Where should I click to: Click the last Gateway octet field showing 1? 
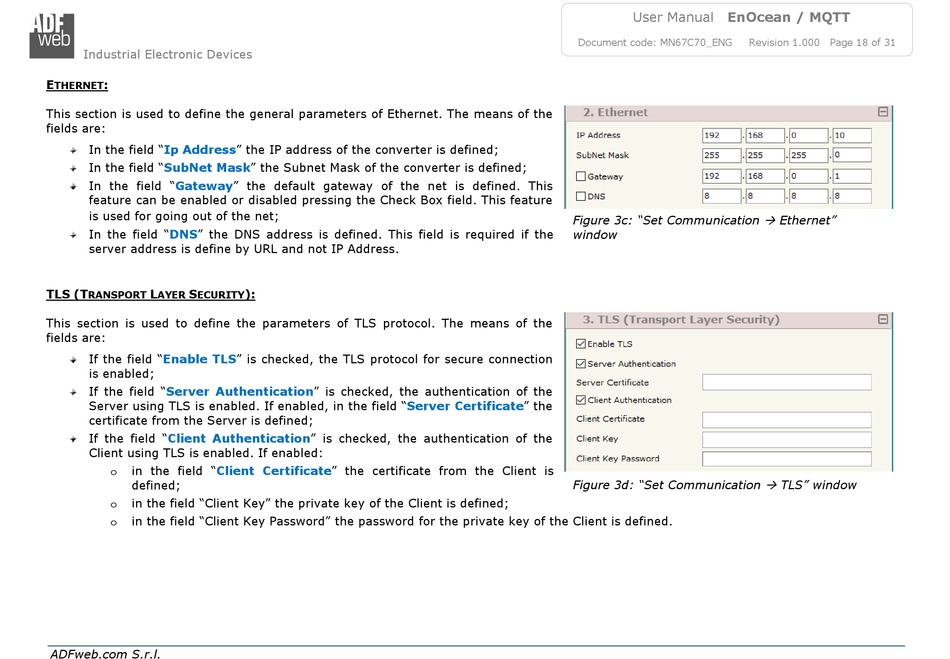click(x=852, y=176)
